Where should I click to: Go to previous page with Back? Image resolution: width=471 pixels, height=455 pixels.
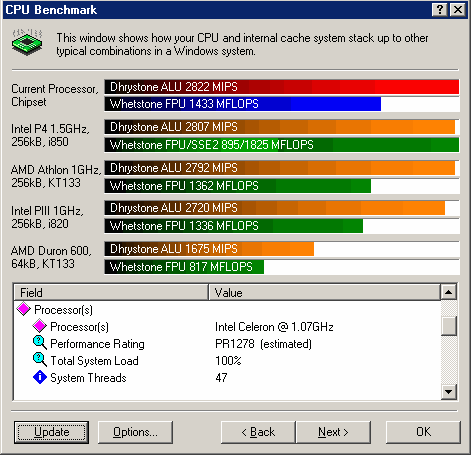click(x=258, y=432)
